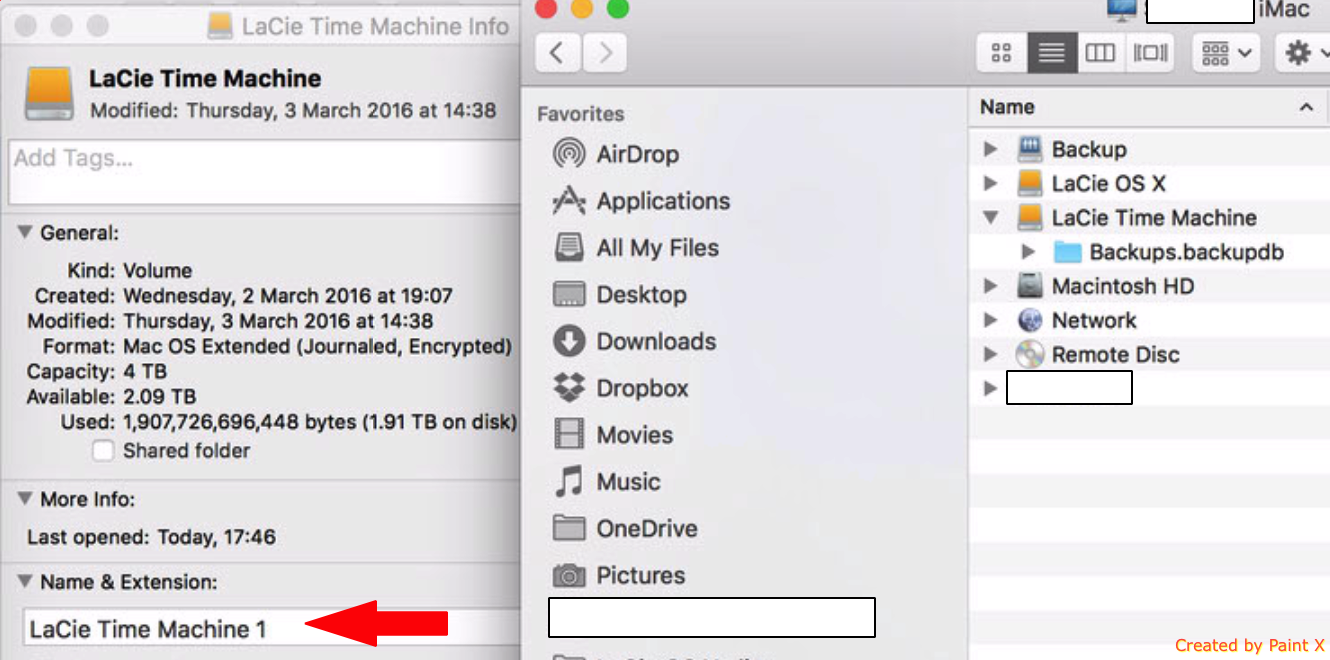
Task: Select the Network globe icon
Action: click(1030, 321)
